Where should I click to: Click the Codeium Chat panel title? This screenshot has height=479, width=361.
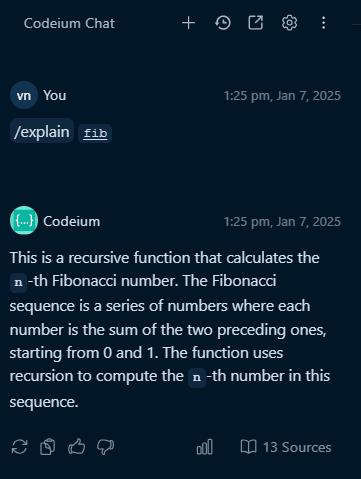(69, 23)
